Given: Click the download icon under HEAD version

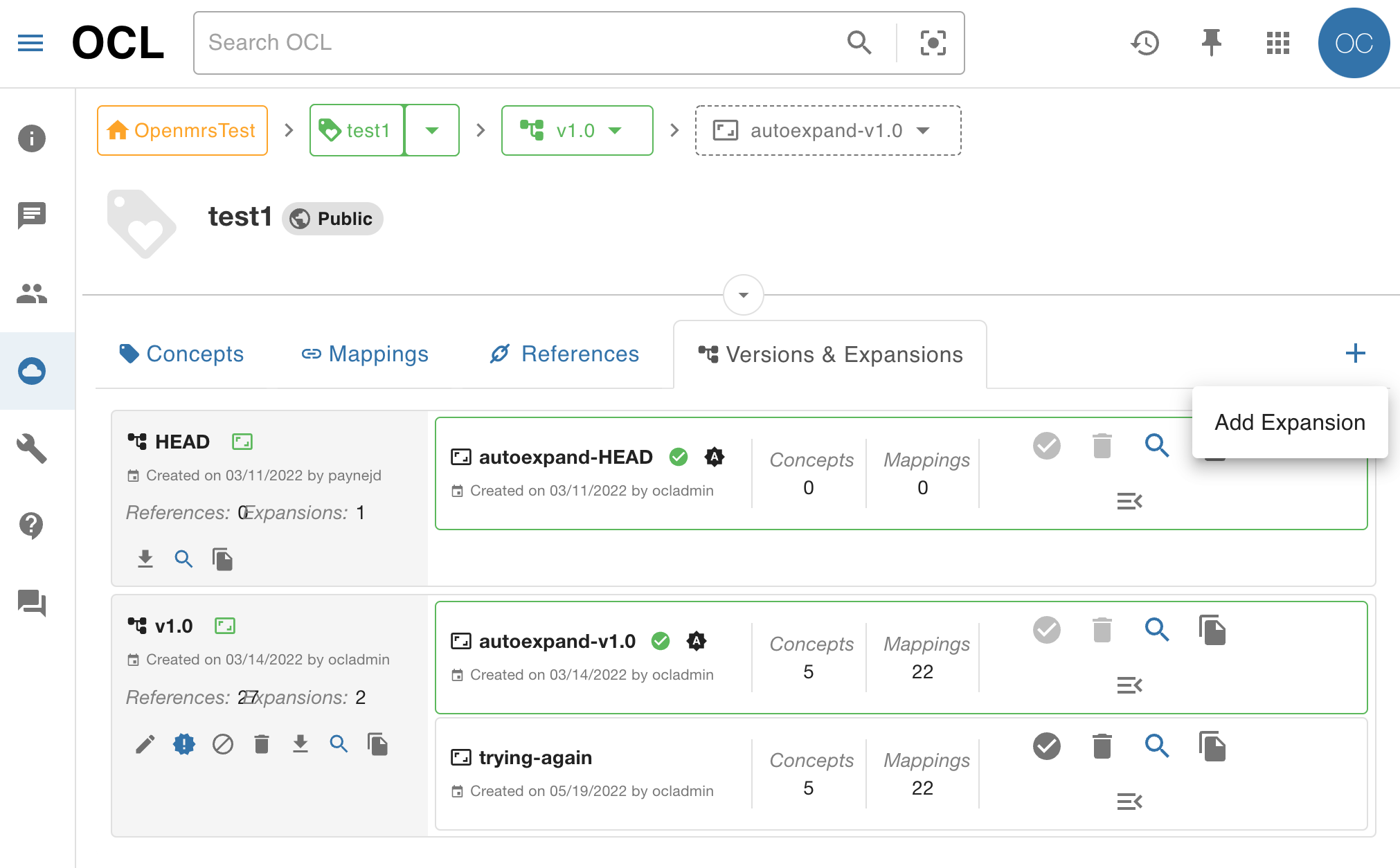Looking at the screenshot, I should click(x=145, y=559).
